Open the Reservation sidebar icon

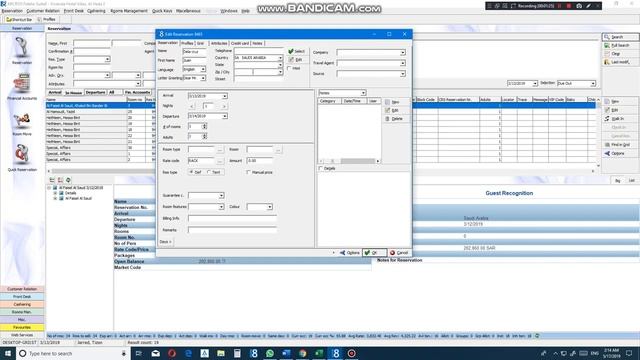(x=22, y=50)
